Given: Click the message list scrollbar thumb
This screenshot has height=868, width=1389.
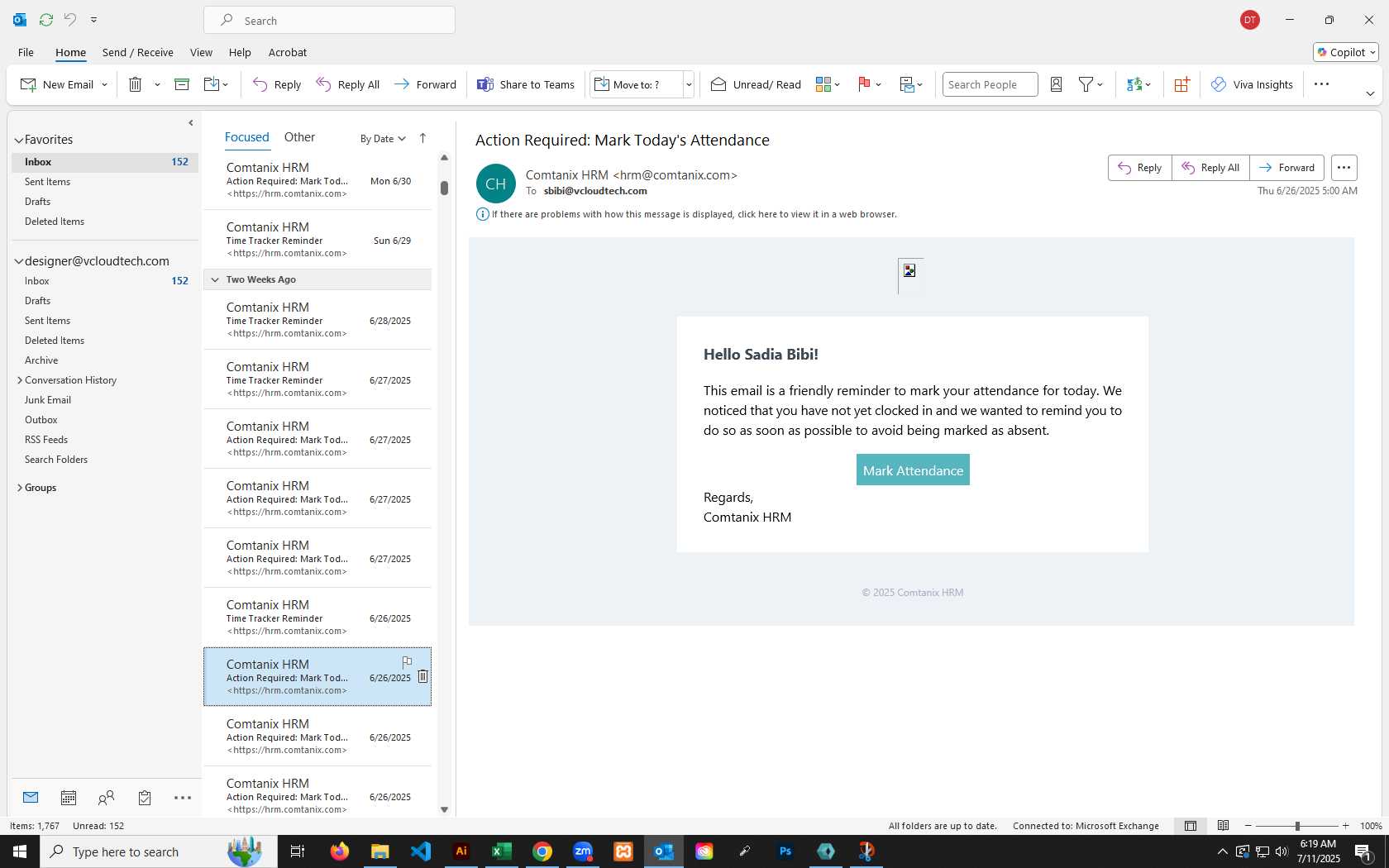Looking at the screenshot, I should tap(444, 188).
